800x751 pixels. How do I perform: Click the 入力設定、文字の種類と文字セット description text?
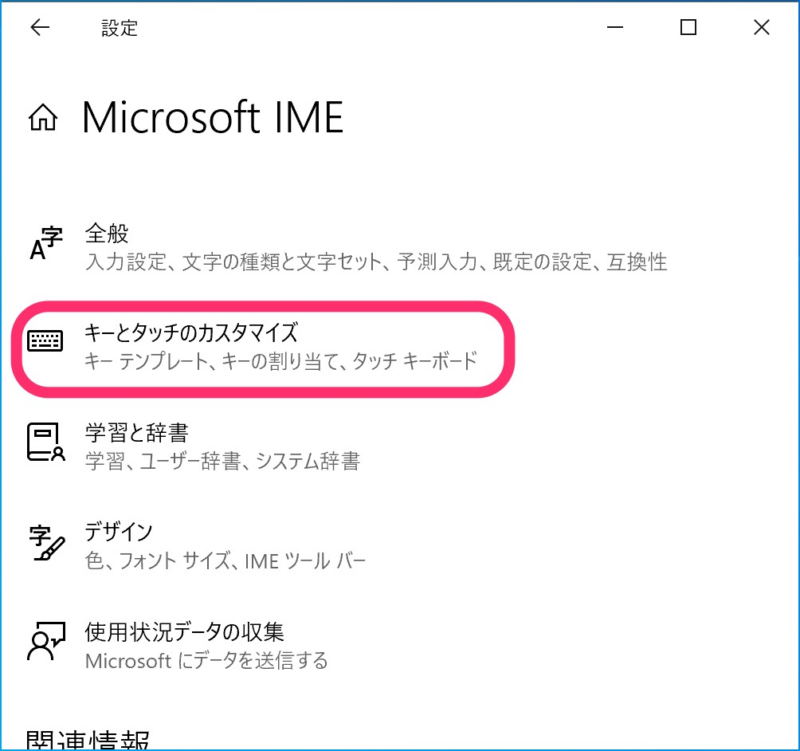[x=376, y=262]
